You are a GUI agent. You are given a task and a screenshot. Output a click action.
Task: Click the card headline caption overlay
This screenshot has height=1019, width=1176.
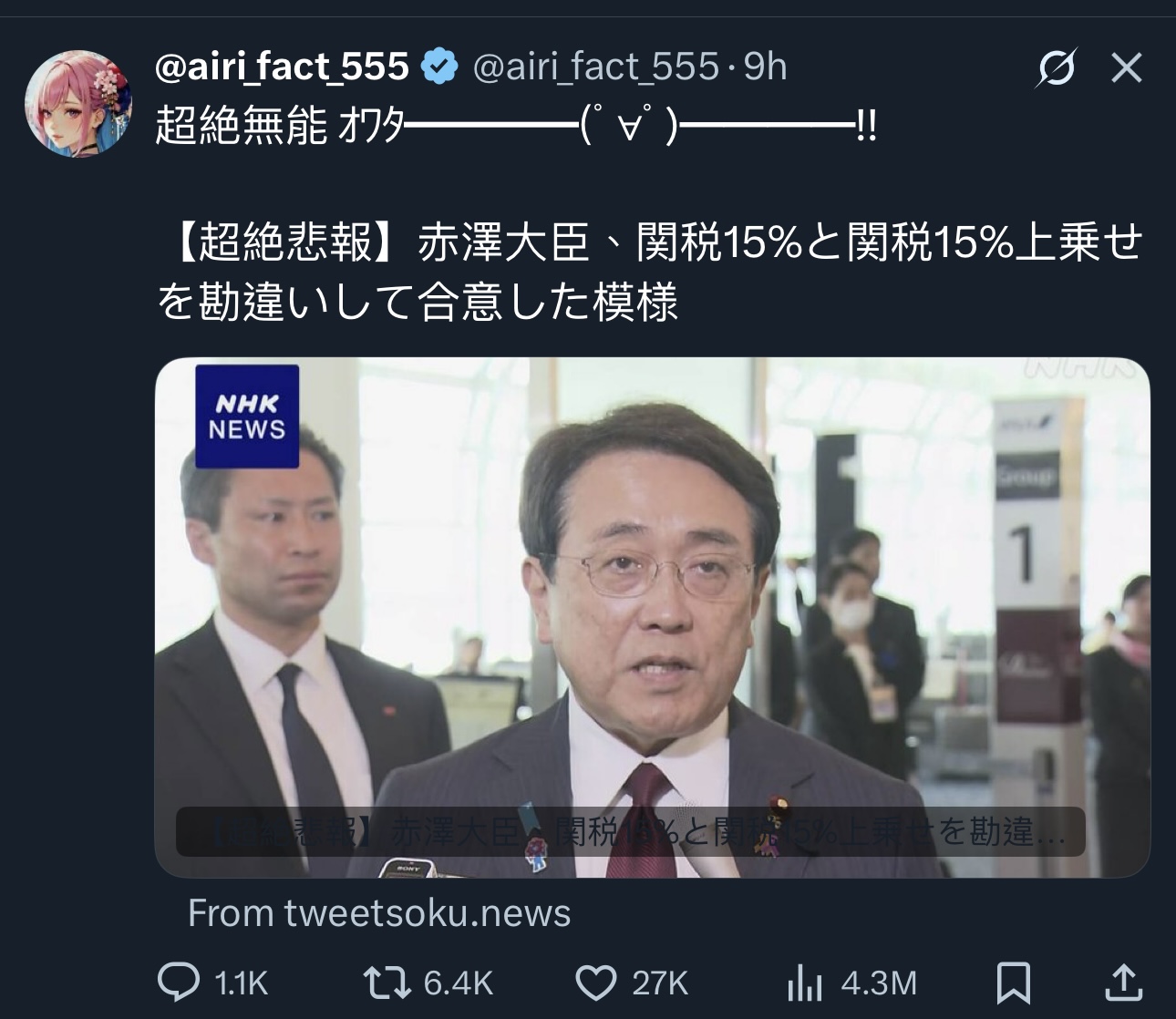pos(631,831)
